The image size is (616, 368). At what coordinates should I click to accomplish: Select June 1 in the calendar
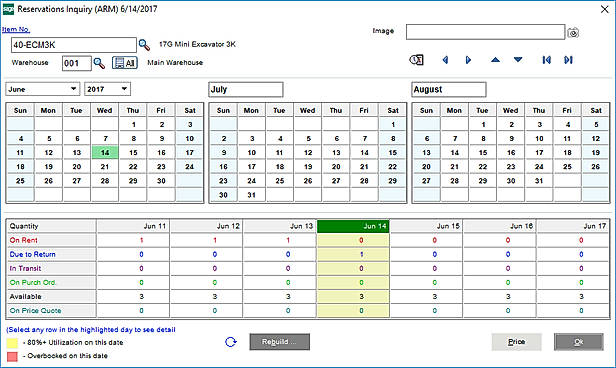(133, 124)
